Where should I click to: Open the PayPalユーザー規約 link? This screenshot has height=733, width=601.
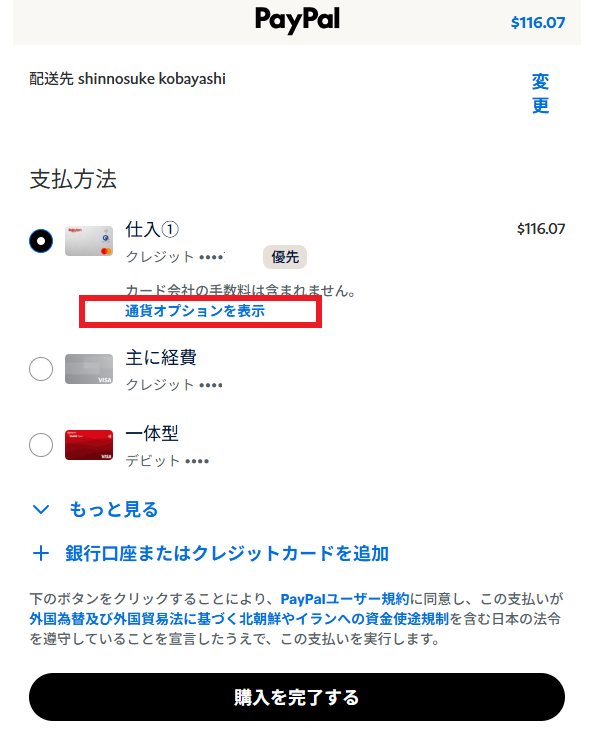point(345,599)
